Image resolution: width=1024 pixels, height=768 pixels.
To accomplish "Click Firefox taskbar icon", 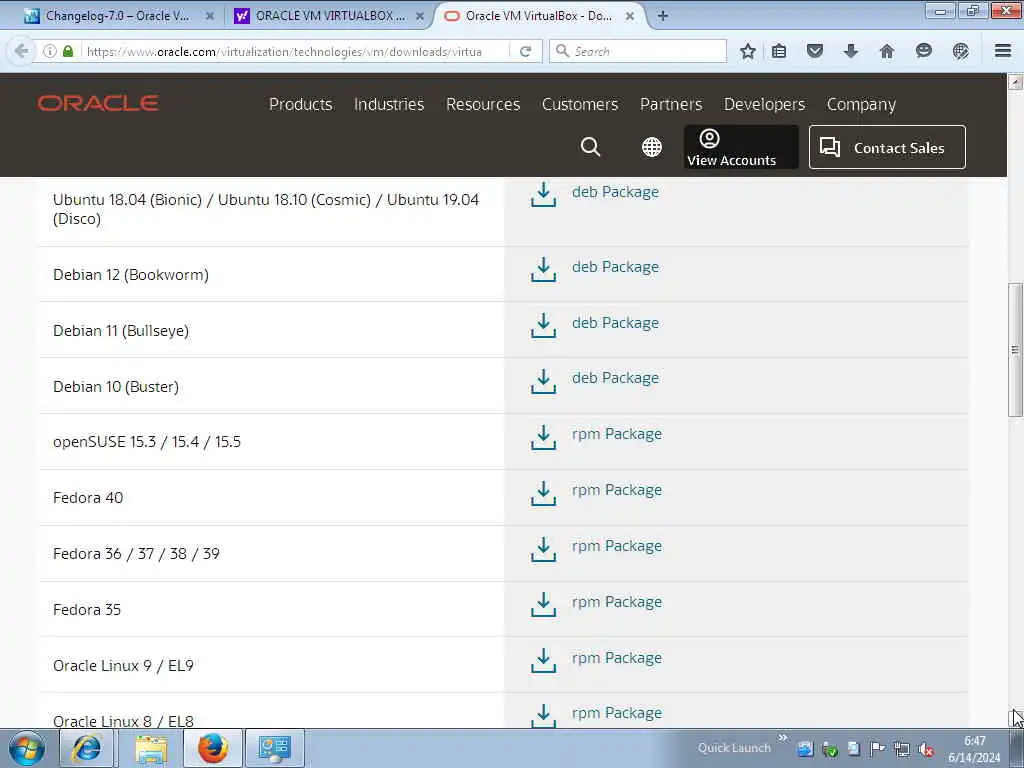I will tap(213, 748).
